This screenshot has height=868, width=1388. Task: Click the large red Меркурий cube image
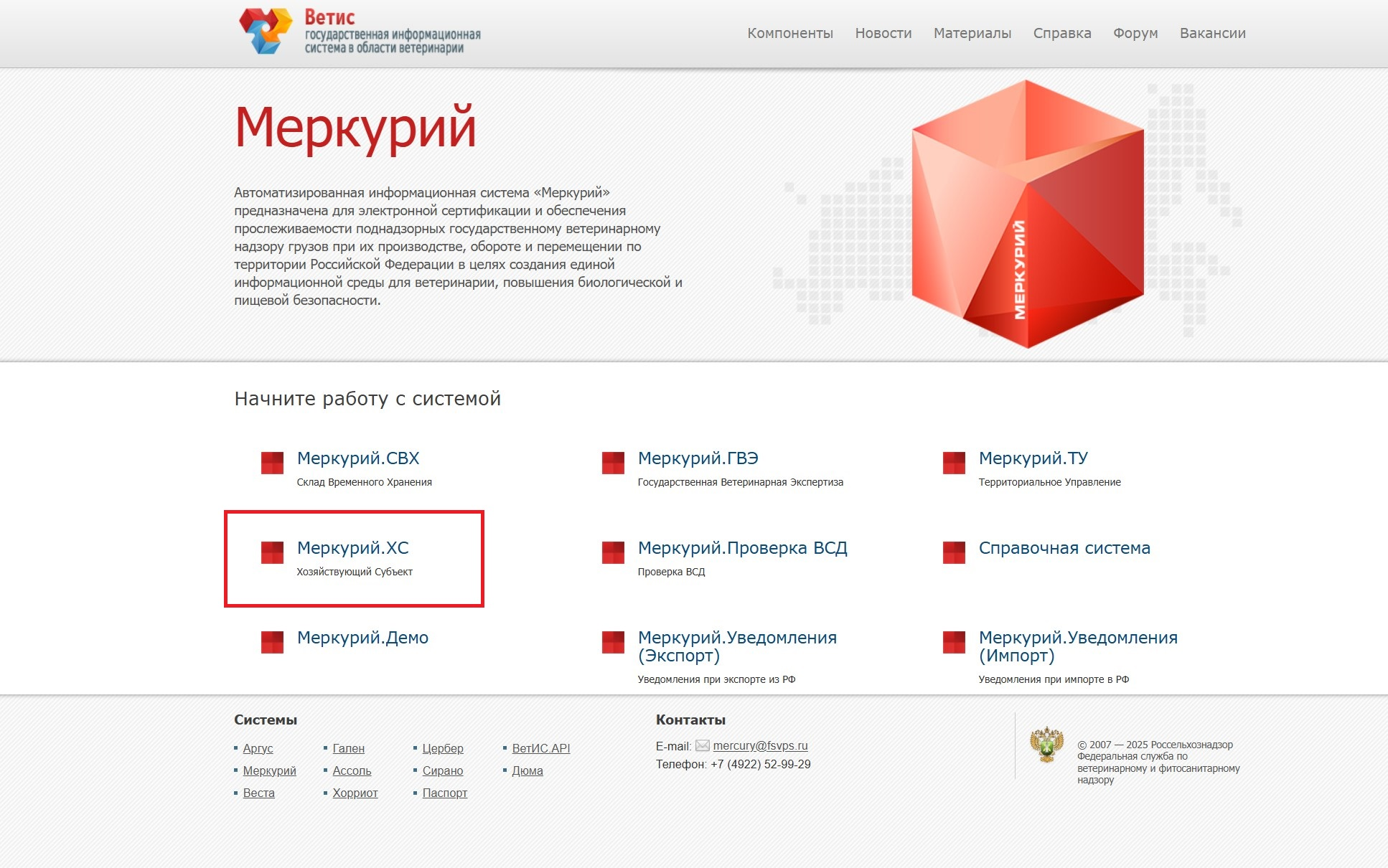point(1026,215)
